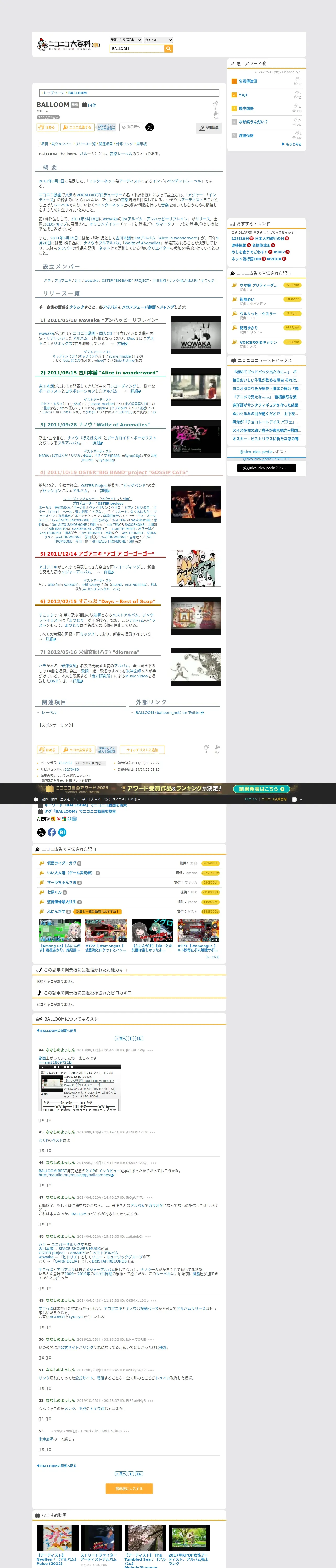This screenshot has height=1568, width=336.
Task: Click the search field containing BALLOOM
Action: pyautogui.click(x=137, y=49)
